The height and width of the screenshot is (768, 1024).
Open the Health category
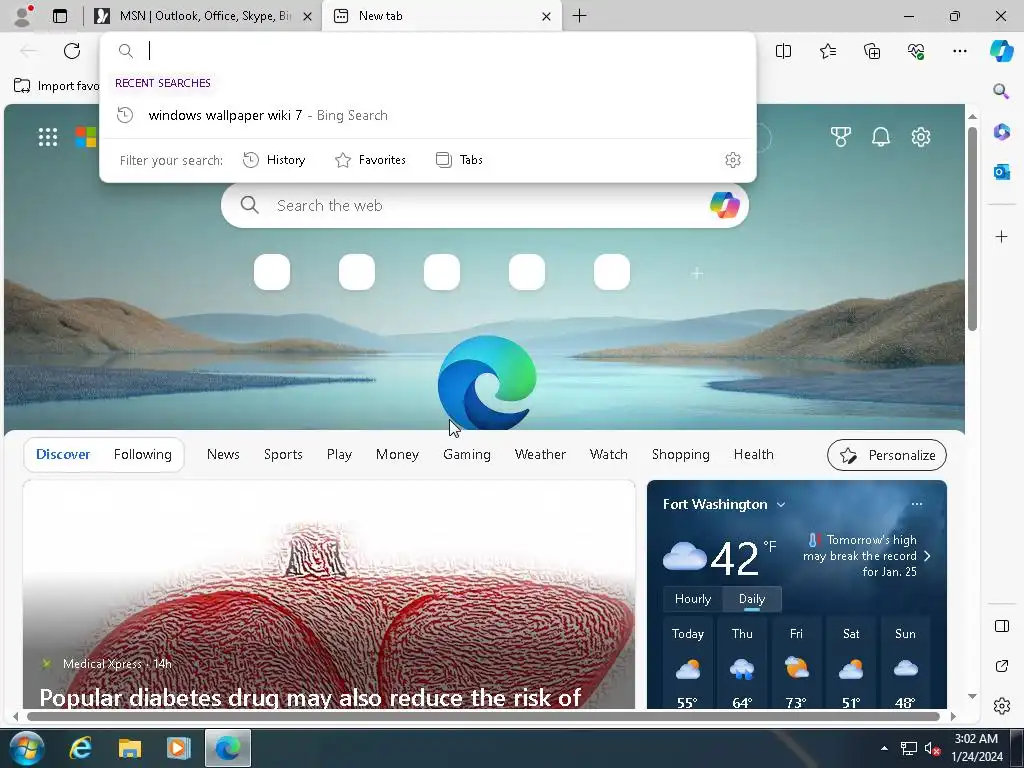pyautogui.click(x=753, y=454)
